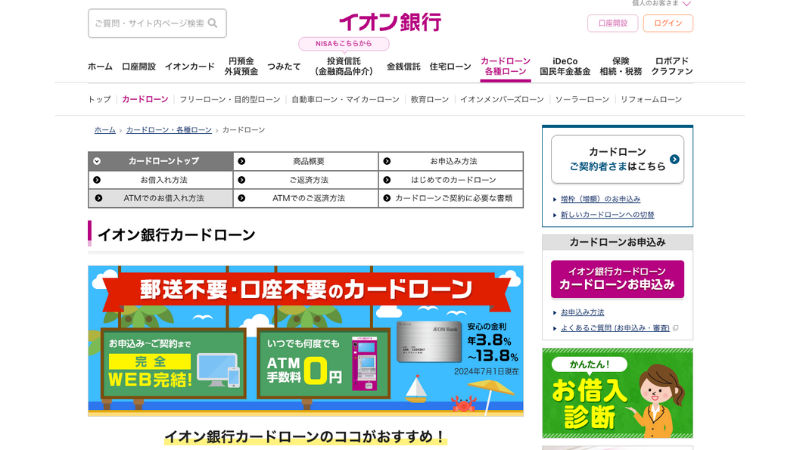The width and height of the screenshot is (800, 450).
Task: Open the ご返済方法 label in the grid
Action: 309,180
